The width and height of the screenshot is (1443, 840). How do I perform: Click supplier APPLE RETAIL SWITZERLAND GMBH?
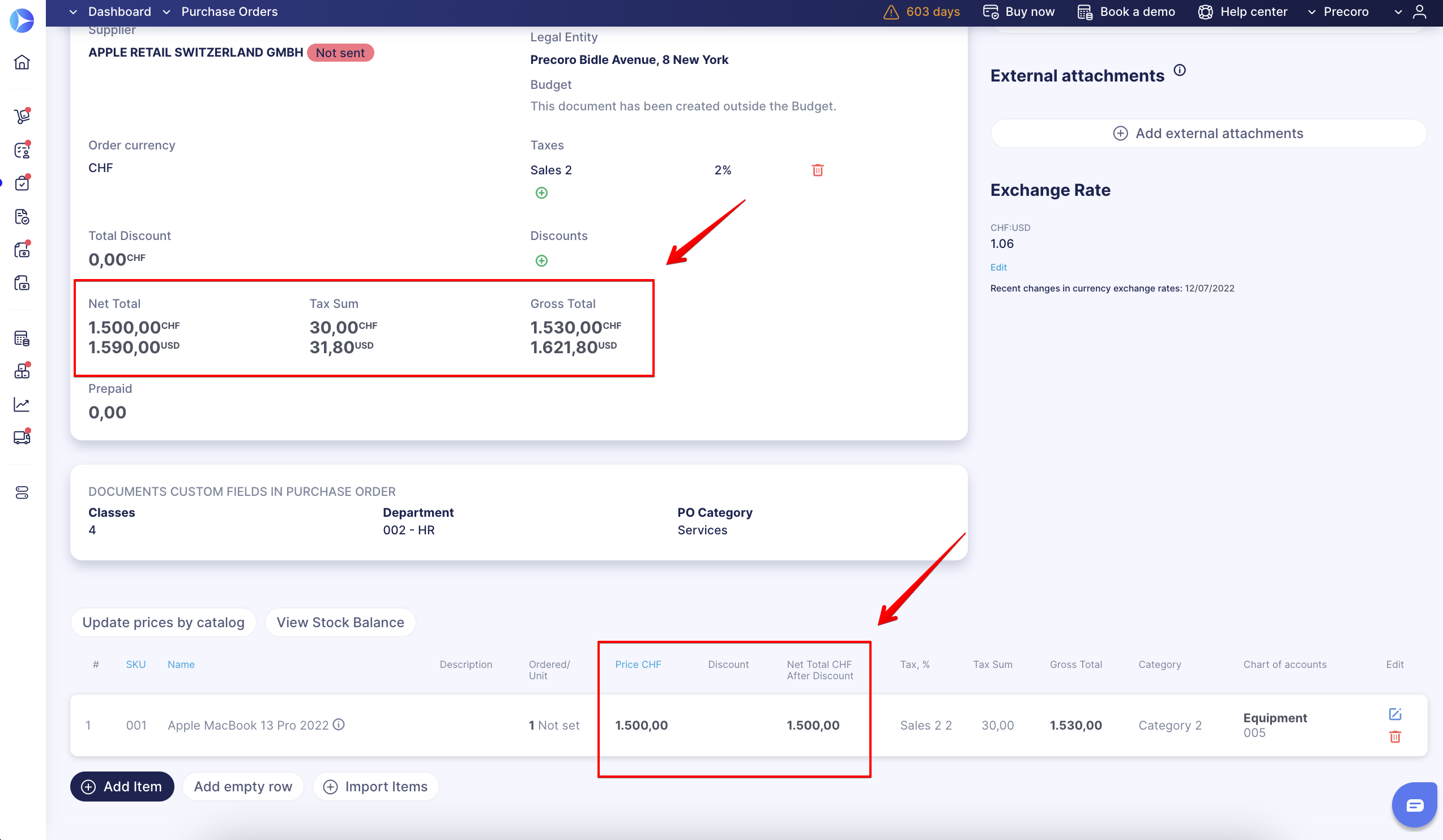click(196, 52)
